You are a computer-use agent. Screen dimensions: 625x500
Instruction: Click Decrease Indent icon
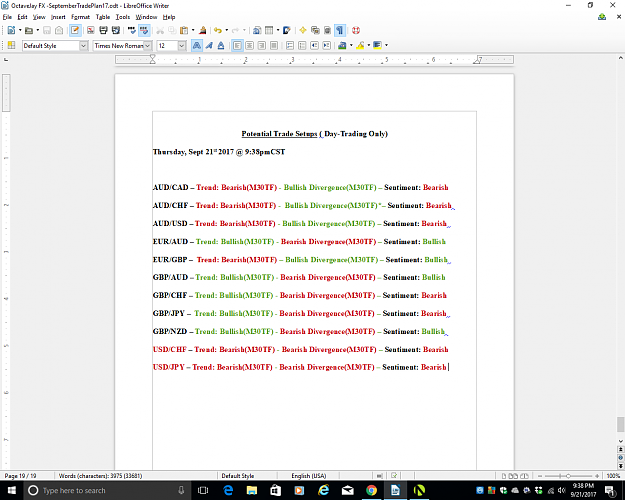[314, 45]
